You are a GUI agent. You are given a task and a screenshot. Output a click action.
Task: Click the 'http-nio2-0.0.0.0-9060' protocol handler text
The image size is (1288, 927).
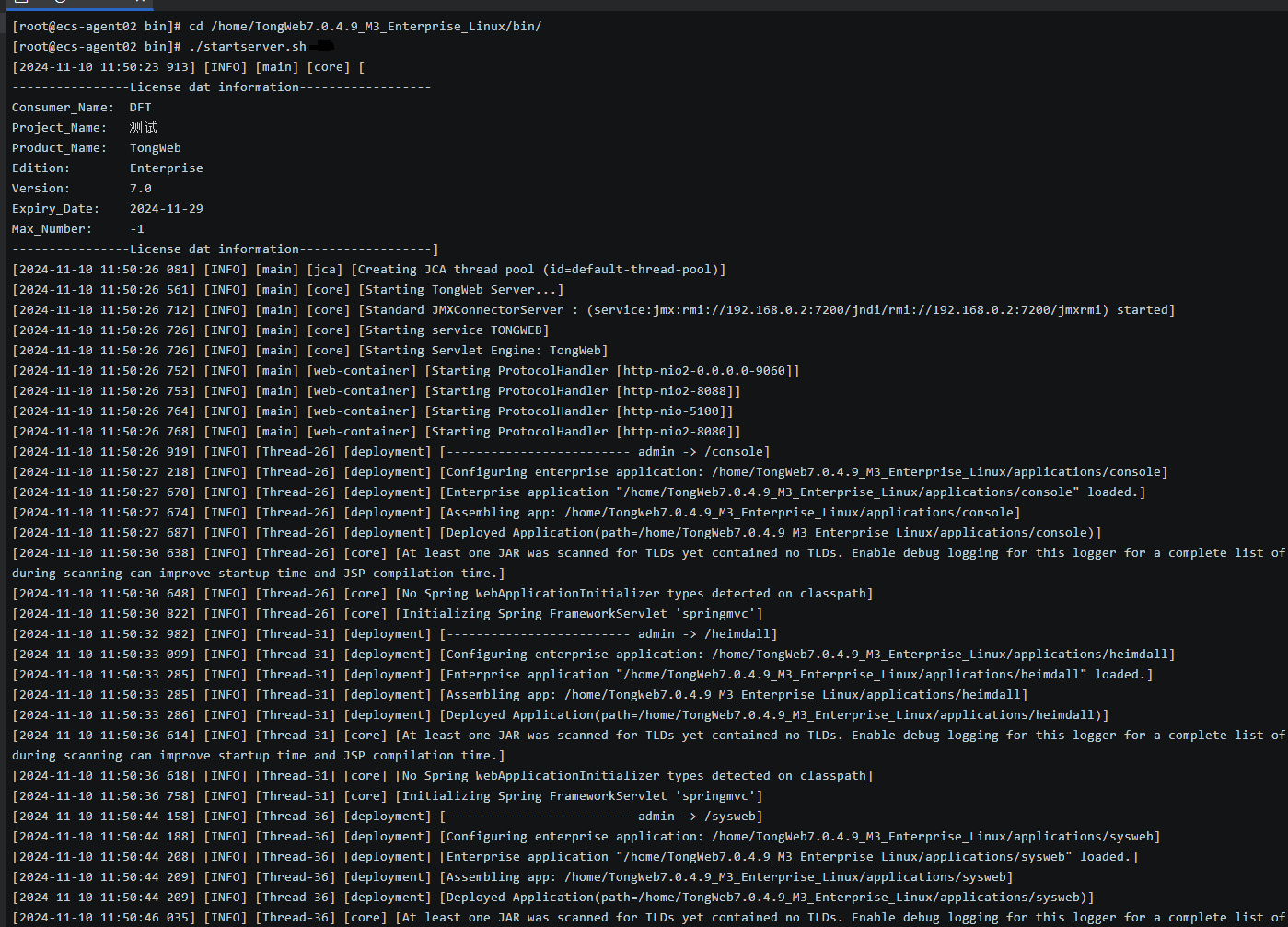pyautogui.click(x=704, y=370)
